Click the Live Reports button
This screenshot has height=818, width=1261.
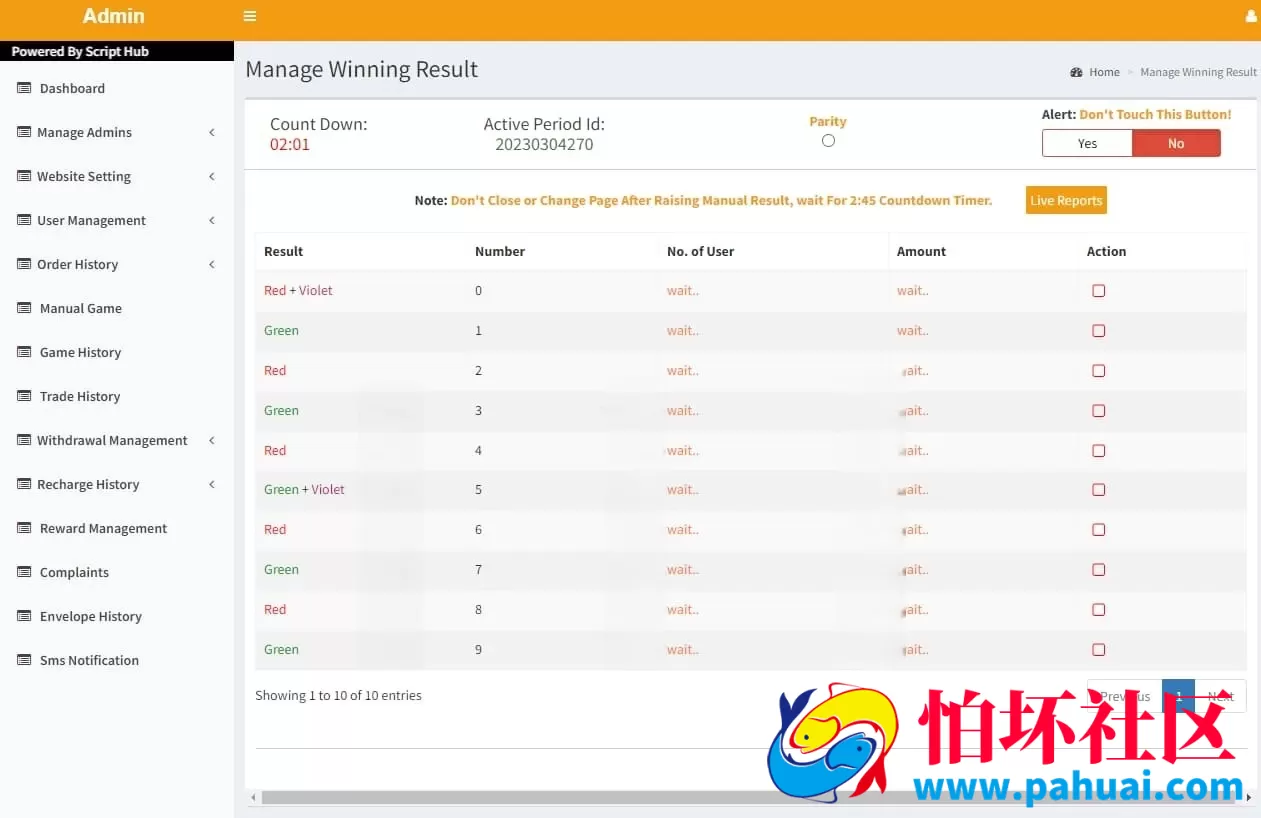click(1066, 200)
